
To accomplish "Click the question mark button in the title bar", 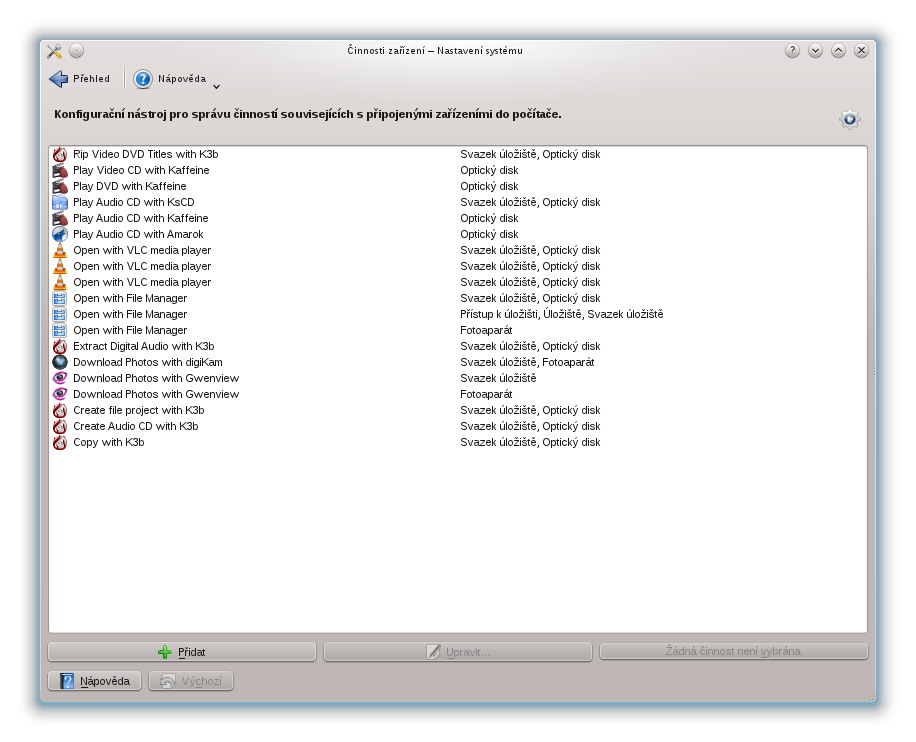I will 792,51.
